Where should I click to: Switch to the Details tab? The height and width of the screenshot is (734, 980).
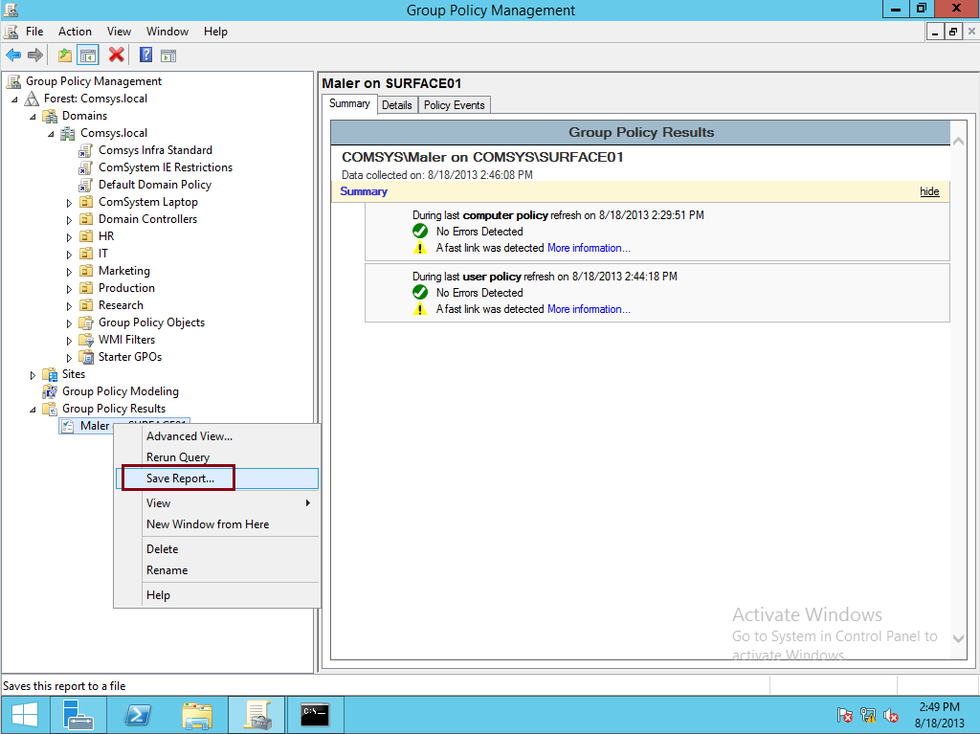coord(397,105)
